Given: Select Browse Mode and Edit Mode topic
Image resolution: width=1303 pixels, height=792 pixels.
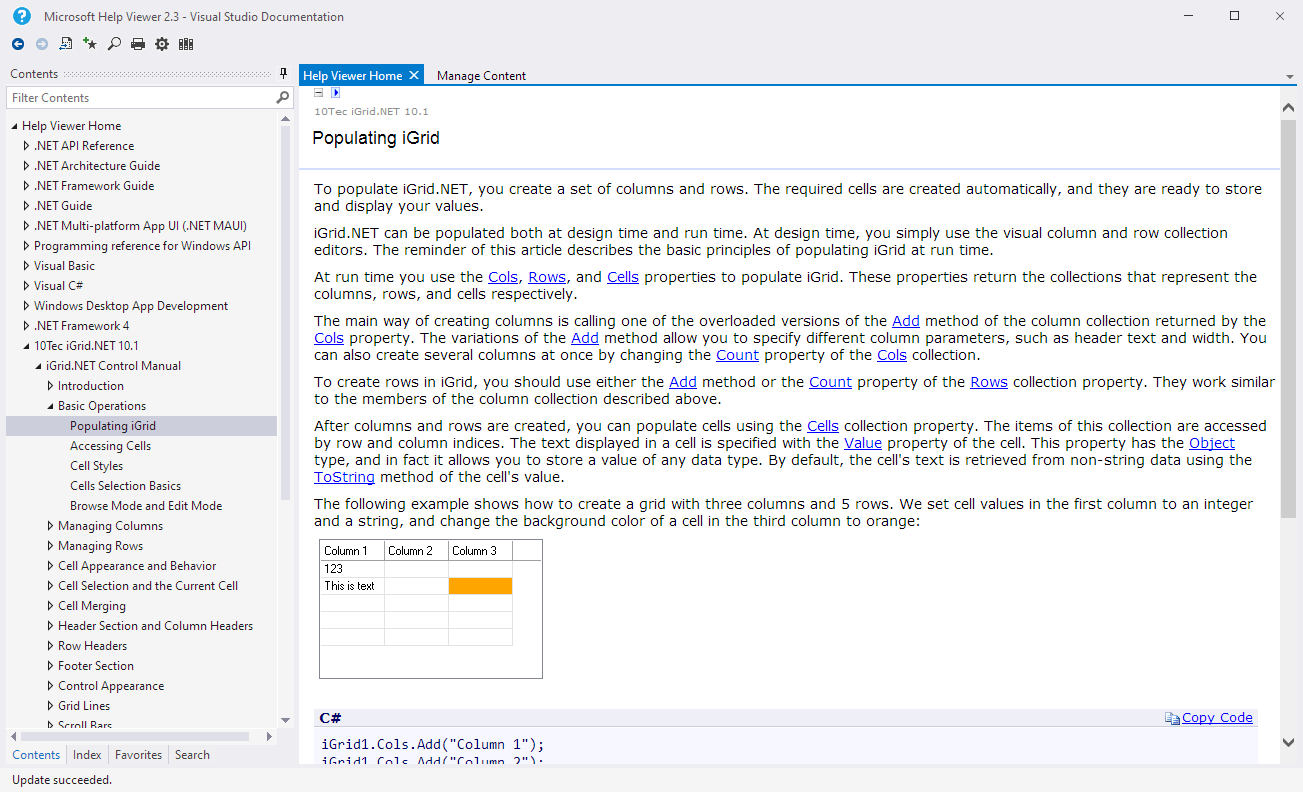Looking at the screenshot, I should [x=146, y=506].
